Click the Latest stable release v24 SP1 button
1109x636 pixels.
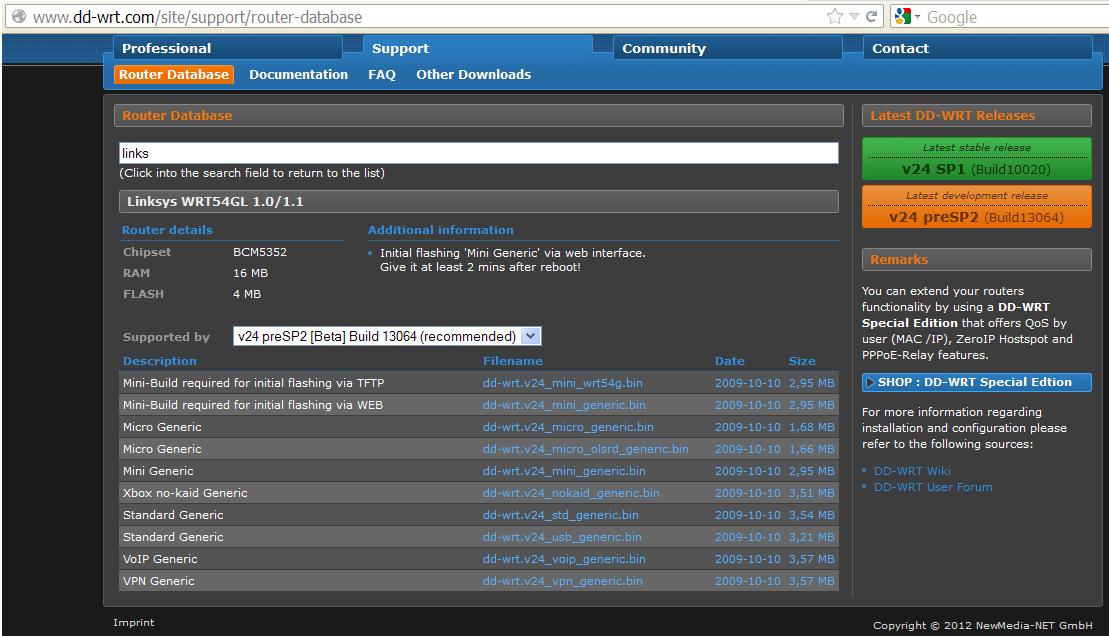tap(977, 158)
